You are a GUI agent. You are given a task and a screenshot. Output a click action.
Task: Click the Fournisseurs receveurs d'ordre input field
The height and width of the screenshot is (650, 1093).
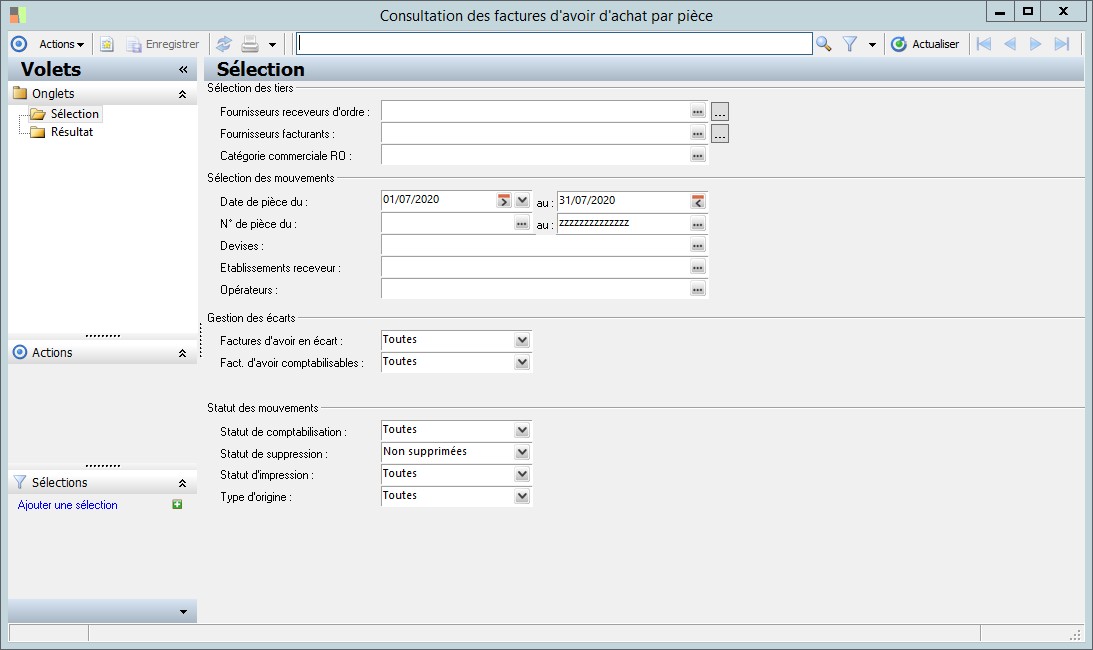pyautogui.click(x=535, y=112)
